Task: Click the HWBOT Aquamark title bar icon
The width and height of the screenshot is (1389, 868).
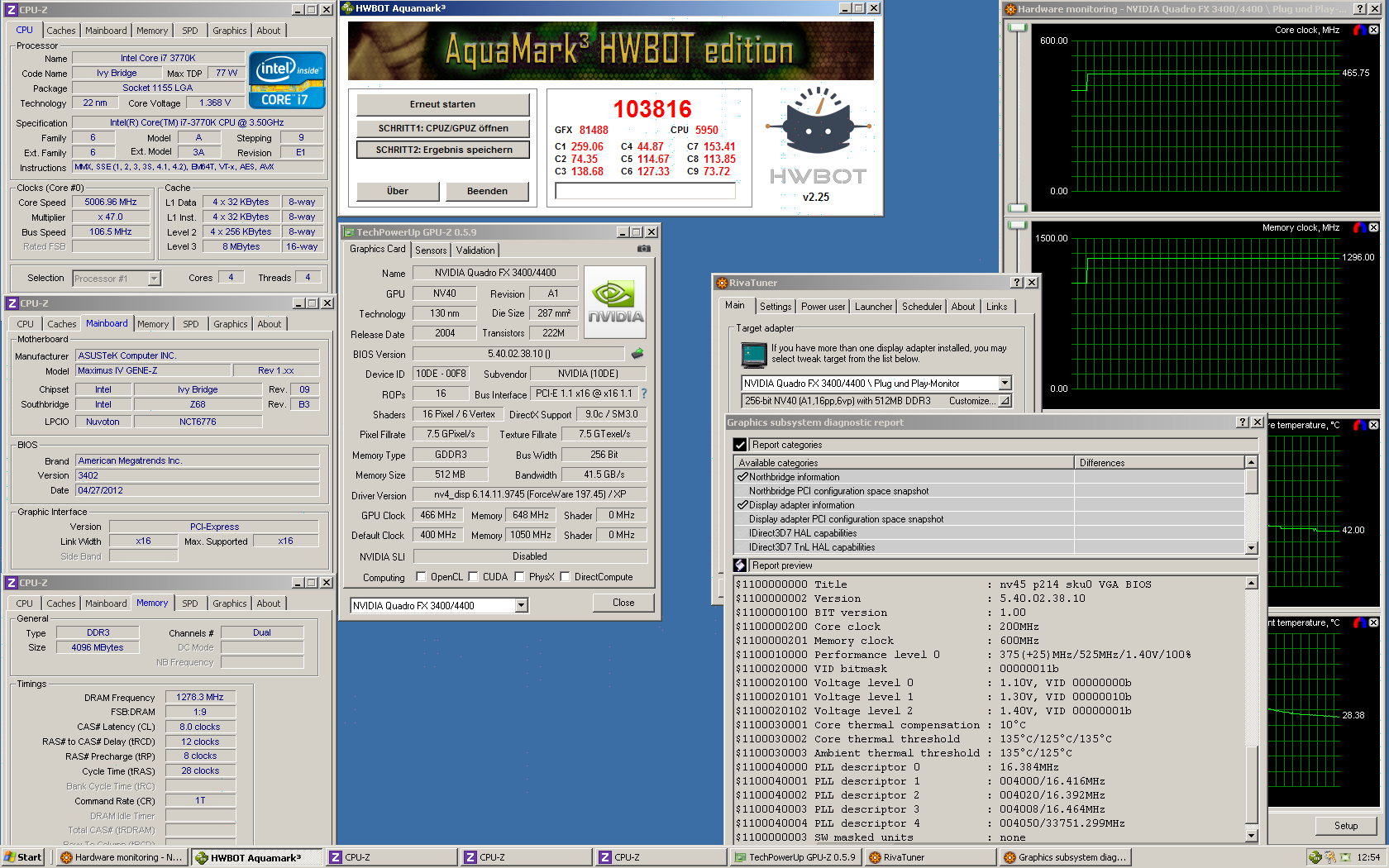Action: [347, 8]
